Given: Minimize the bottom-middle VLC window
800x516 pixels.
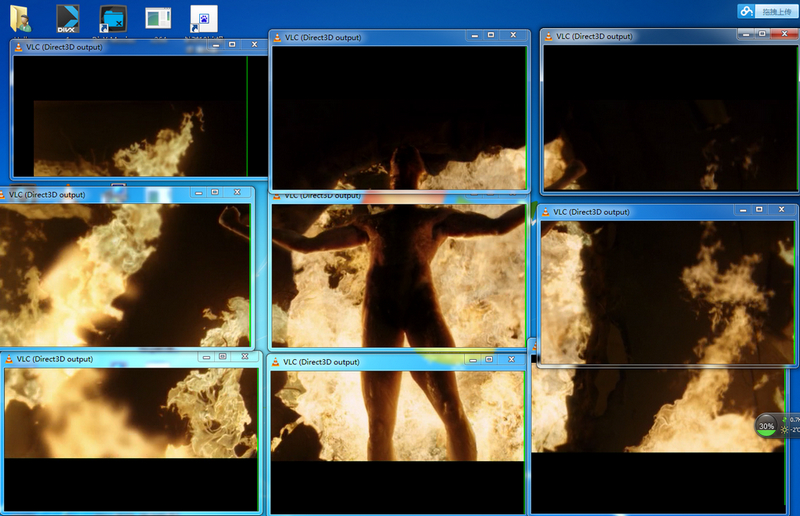Looking at the screenshot, I should point(473,360).
